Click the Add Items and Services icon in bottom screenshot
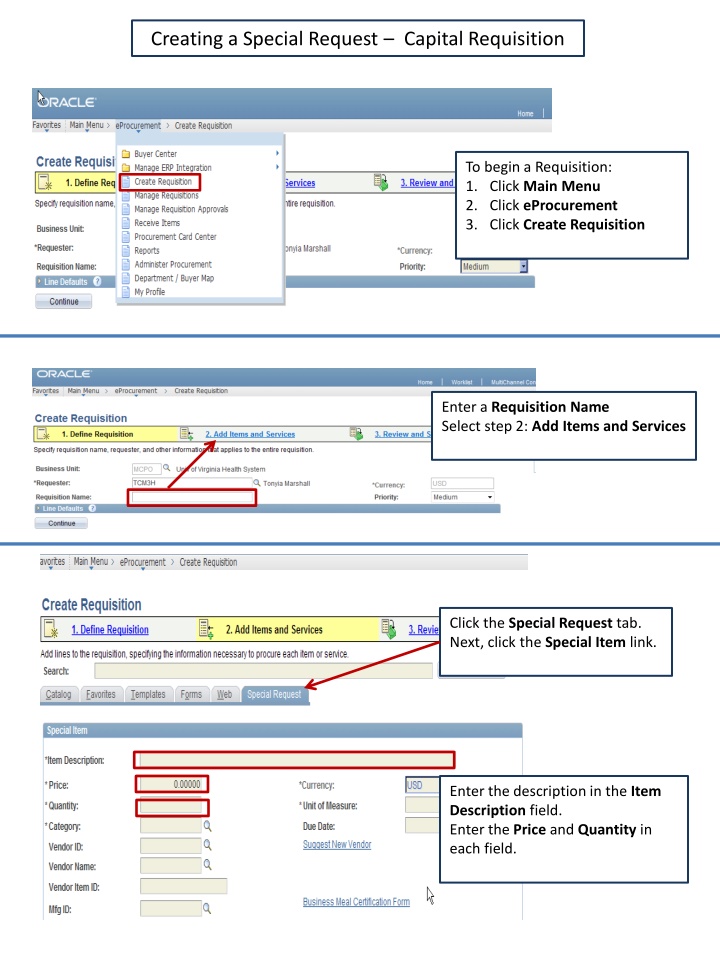This screenshot has width=720, height=960. tap(206, 629)
